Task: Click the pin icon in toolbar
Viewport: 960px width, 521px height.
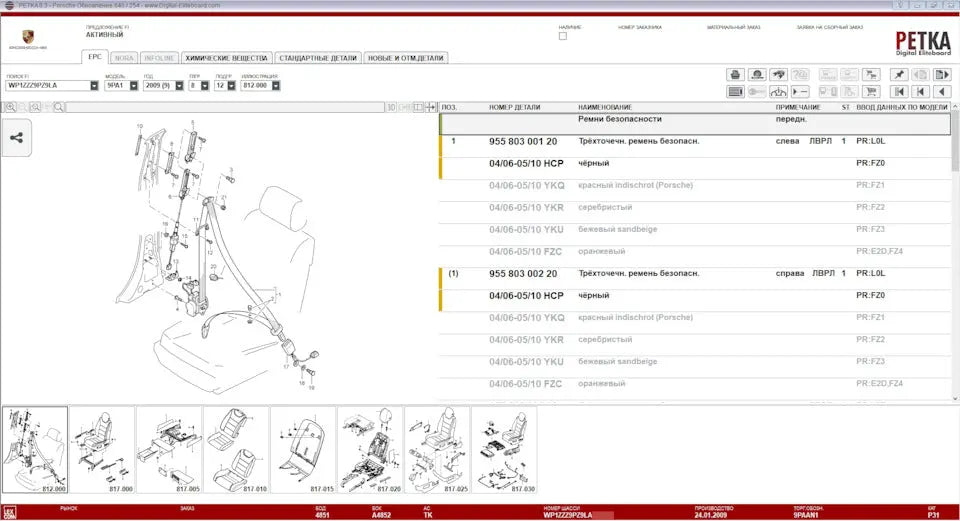Action: pos(898,75)
